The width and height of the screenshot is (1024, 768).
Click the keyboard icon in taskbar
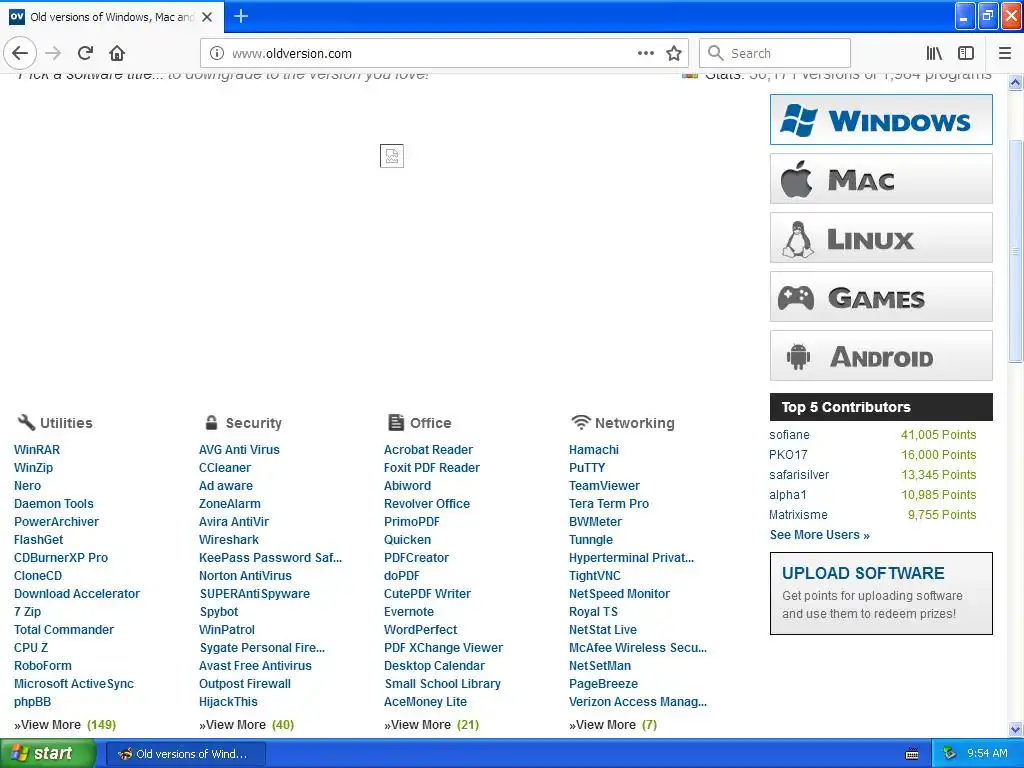pos(912,754)
